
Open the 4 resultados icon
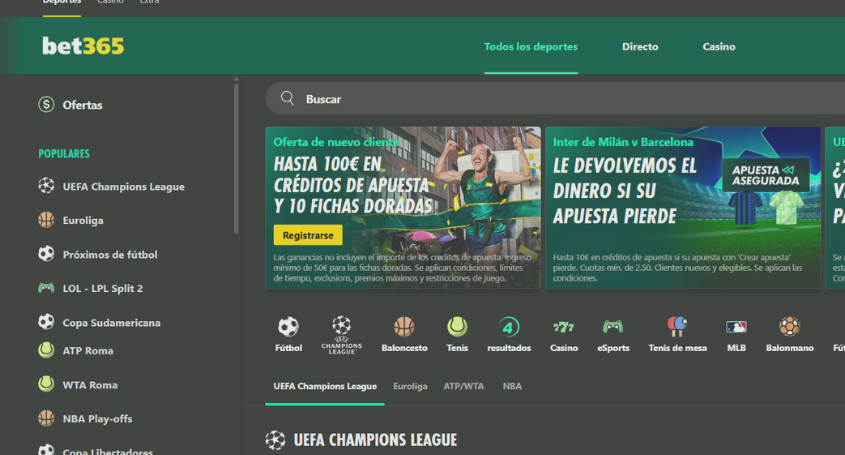pyautogui.click(x=509, y=327)
